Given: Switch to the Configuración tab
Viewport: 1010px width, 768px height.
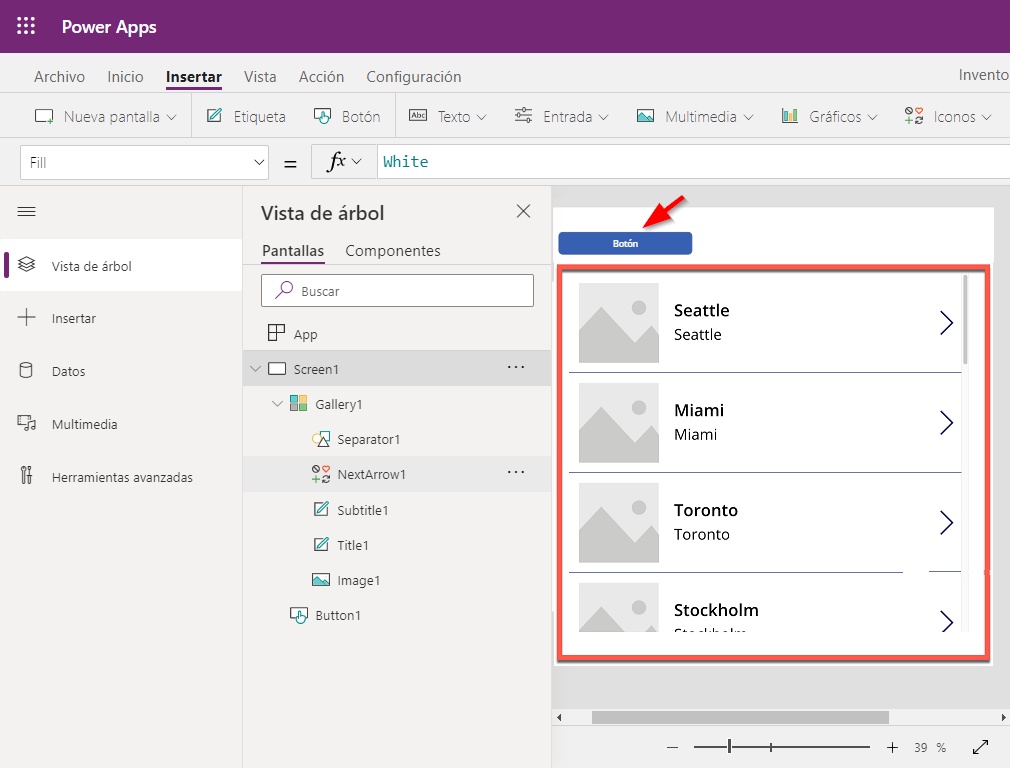Looking at the screenshot, I should point(414,77).
